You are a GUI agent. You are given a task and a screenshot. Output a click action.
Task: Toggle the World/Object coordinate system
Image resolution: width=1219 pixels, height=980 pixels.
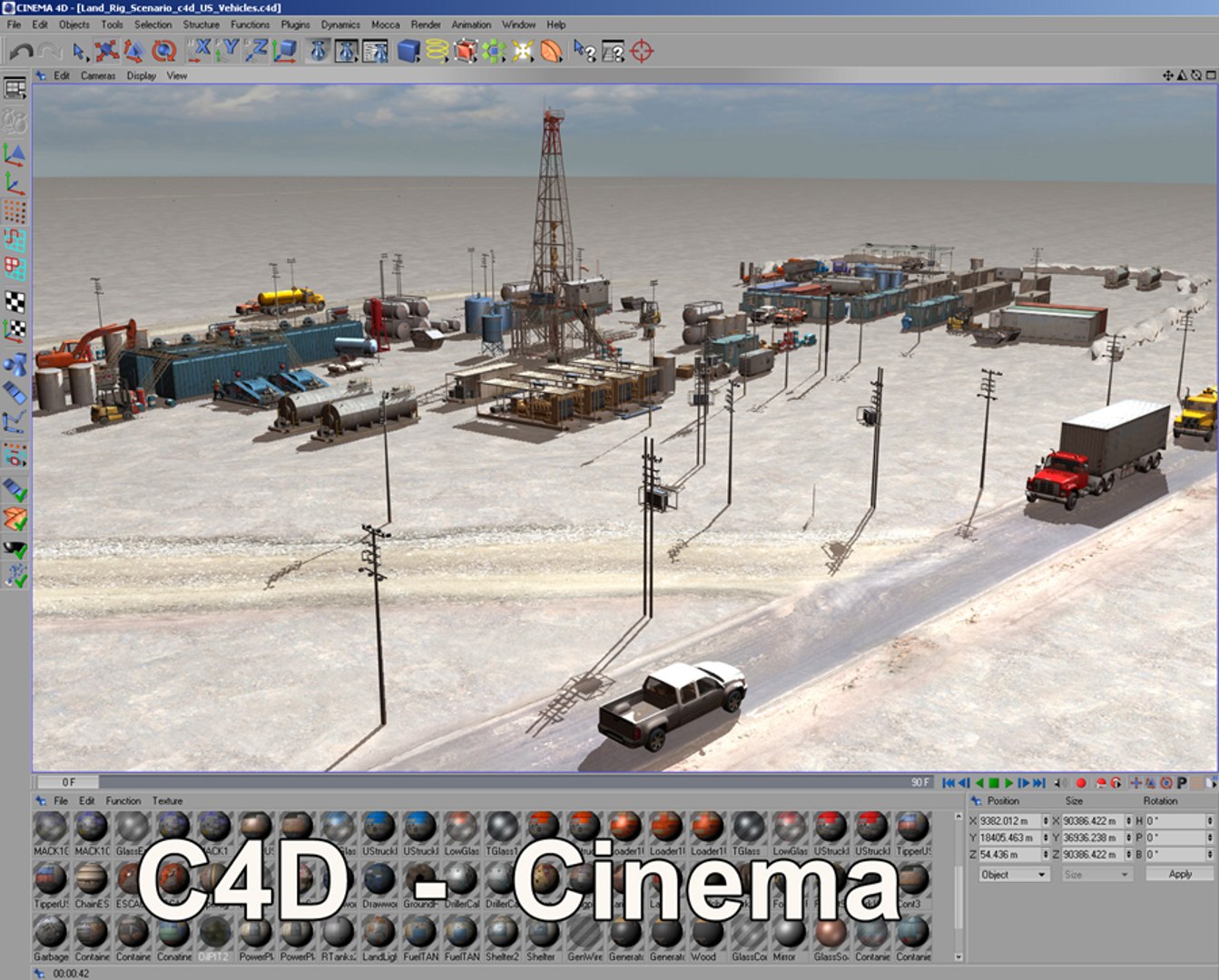tap(285, 52)
